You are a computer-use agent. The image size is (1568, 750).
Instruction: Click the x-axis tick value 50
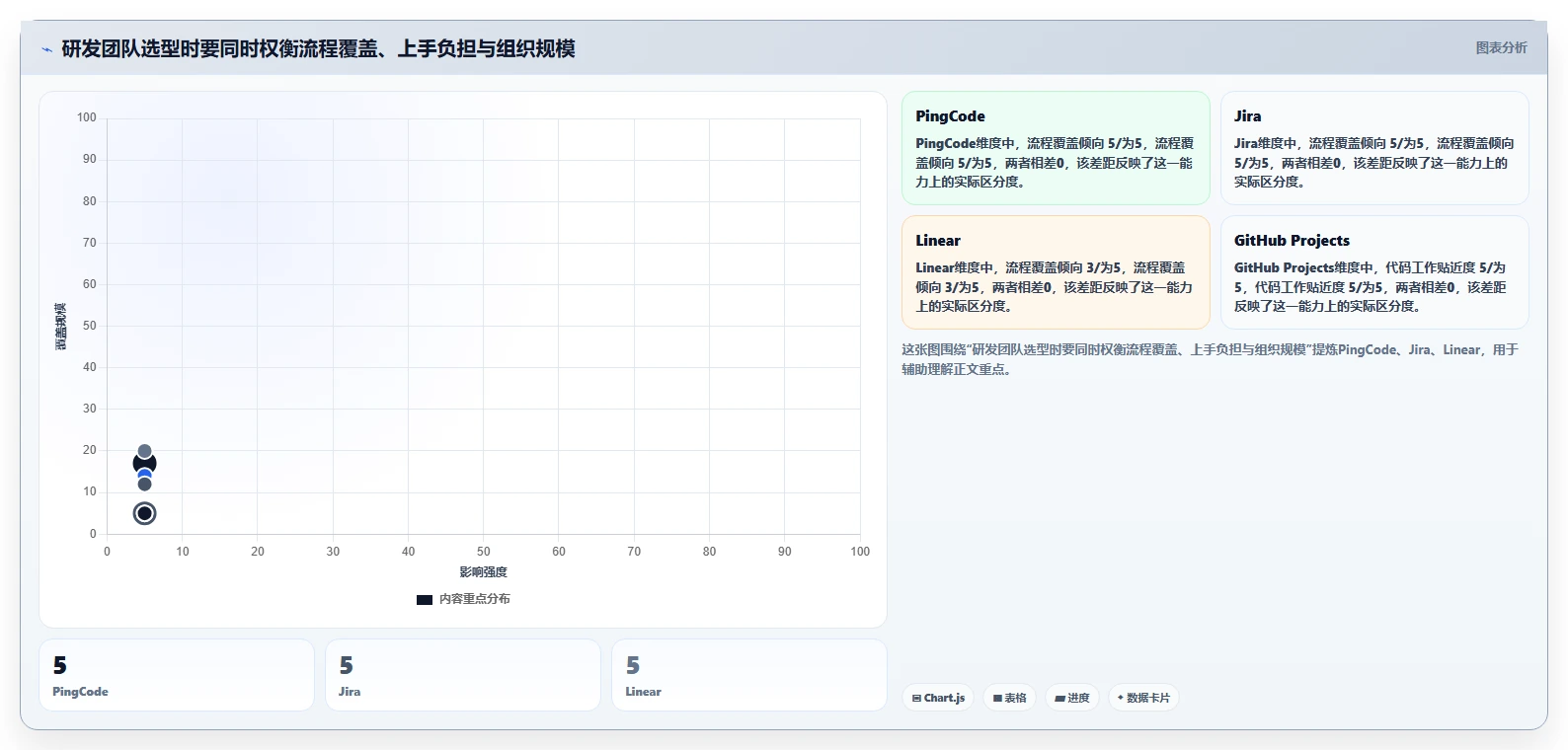[484, 552]
